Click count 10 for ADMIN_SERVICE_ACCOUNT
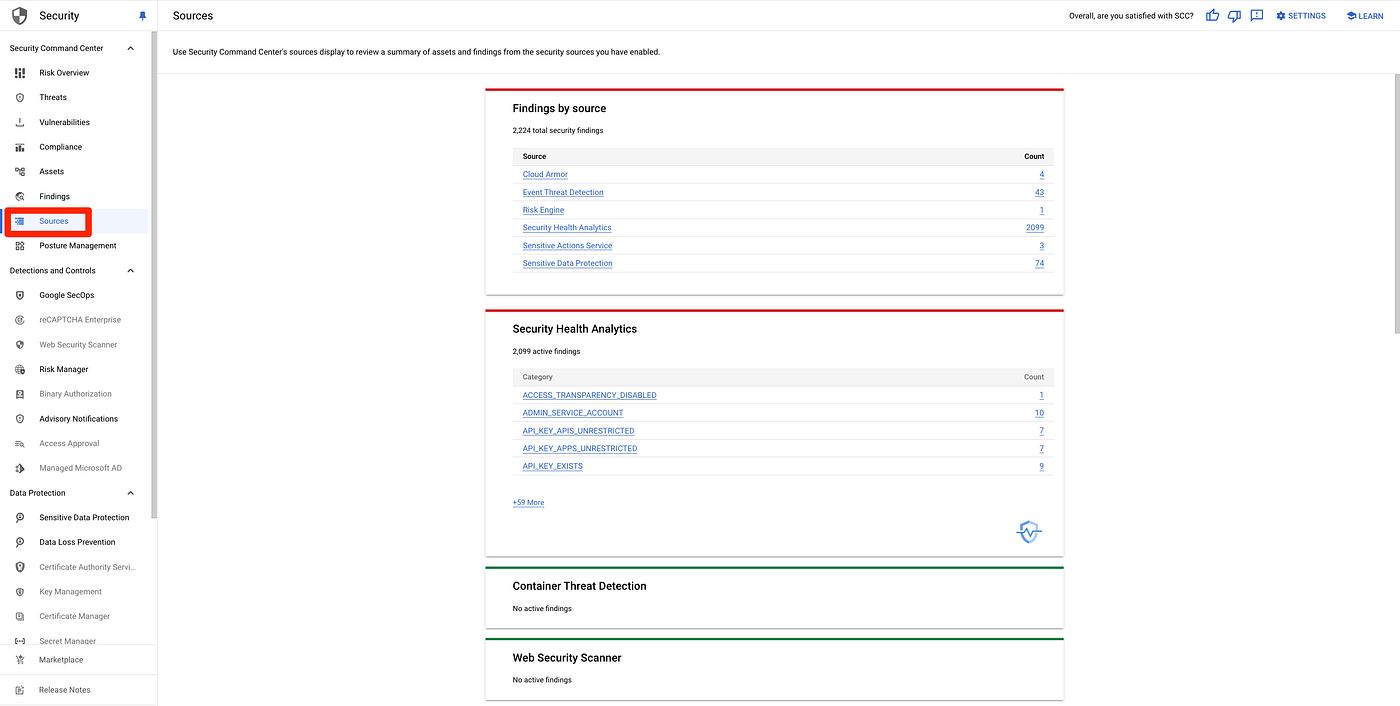The height and width of the screenshot is (706, 1400). 1039,413
